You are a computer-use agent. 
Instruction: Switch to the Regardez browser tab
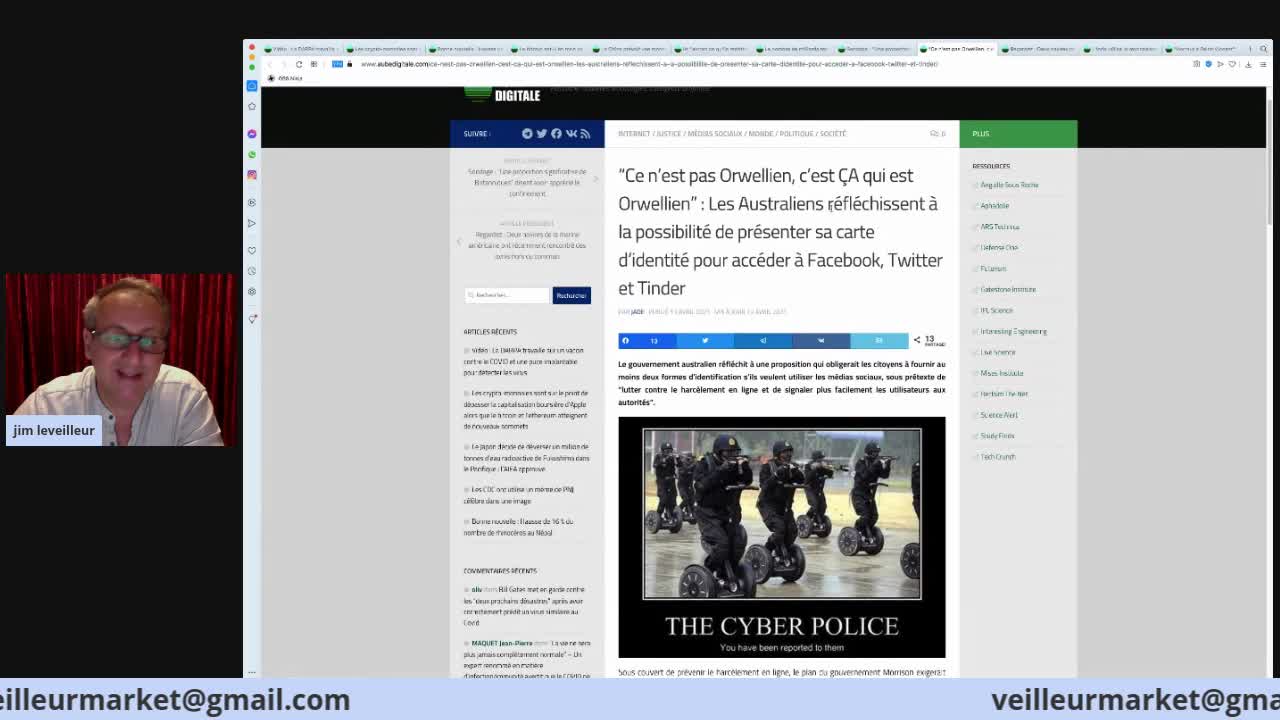[1040, 49]
